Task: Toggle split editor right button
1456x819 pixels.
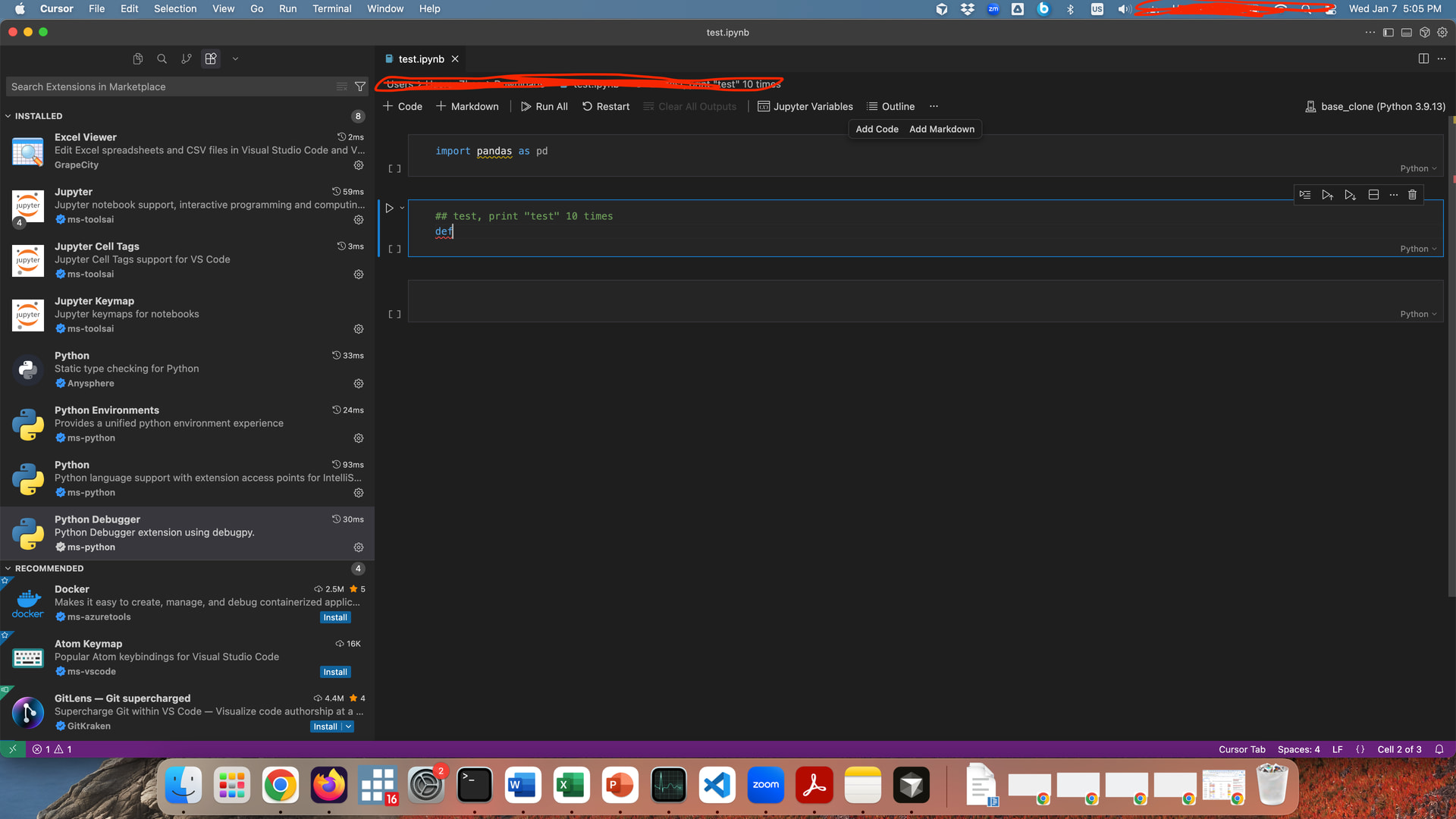Action: tap(1423, 58)
